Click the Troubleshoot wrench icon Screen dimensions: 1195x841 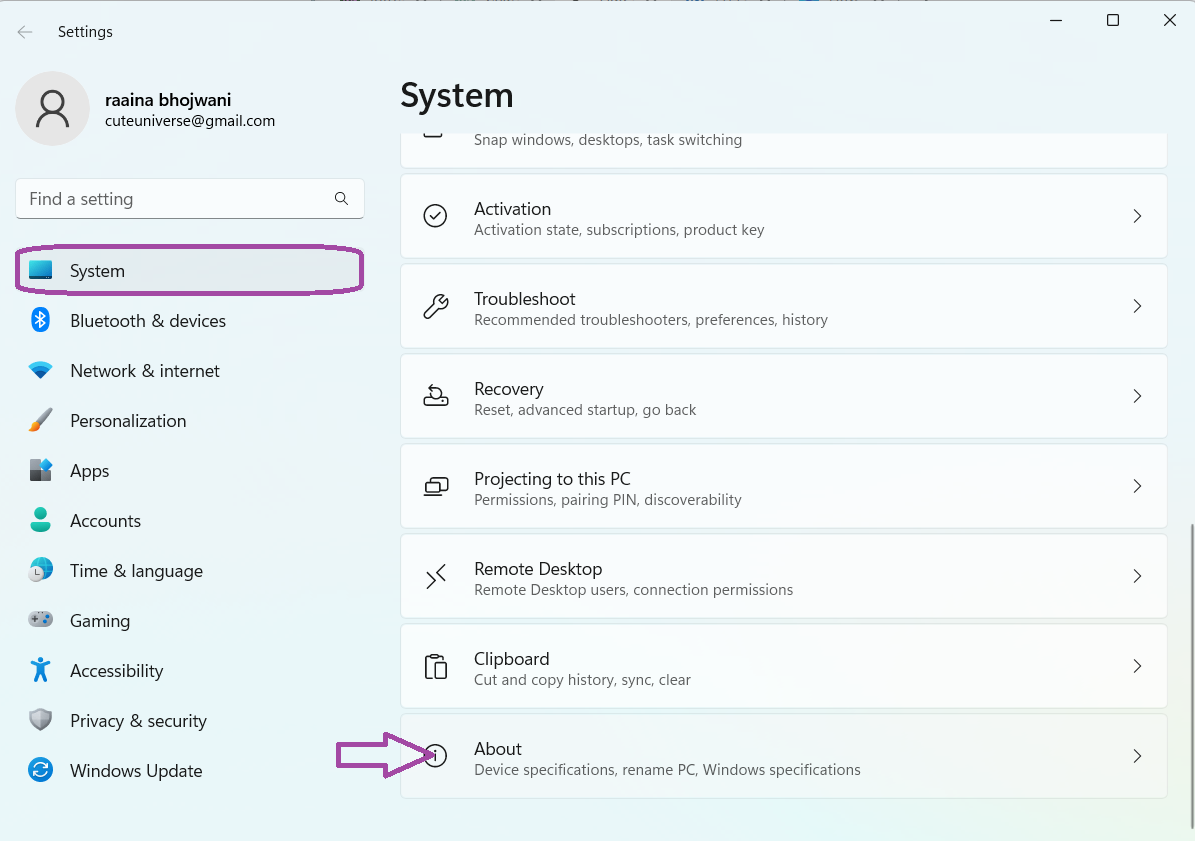point(435,307)
